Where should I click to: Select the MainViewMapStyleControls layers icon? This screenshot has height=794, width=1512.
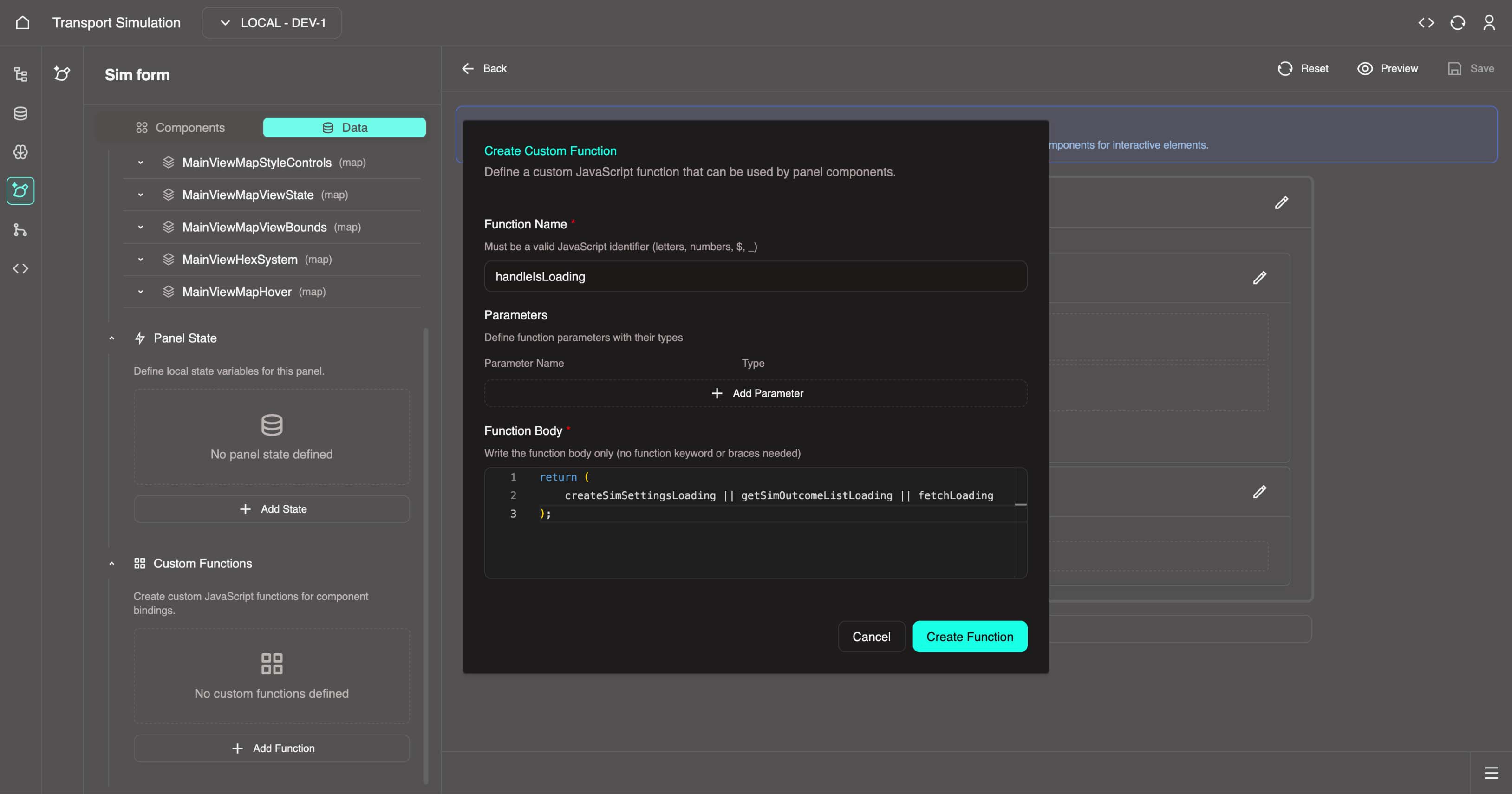point(169,163)
